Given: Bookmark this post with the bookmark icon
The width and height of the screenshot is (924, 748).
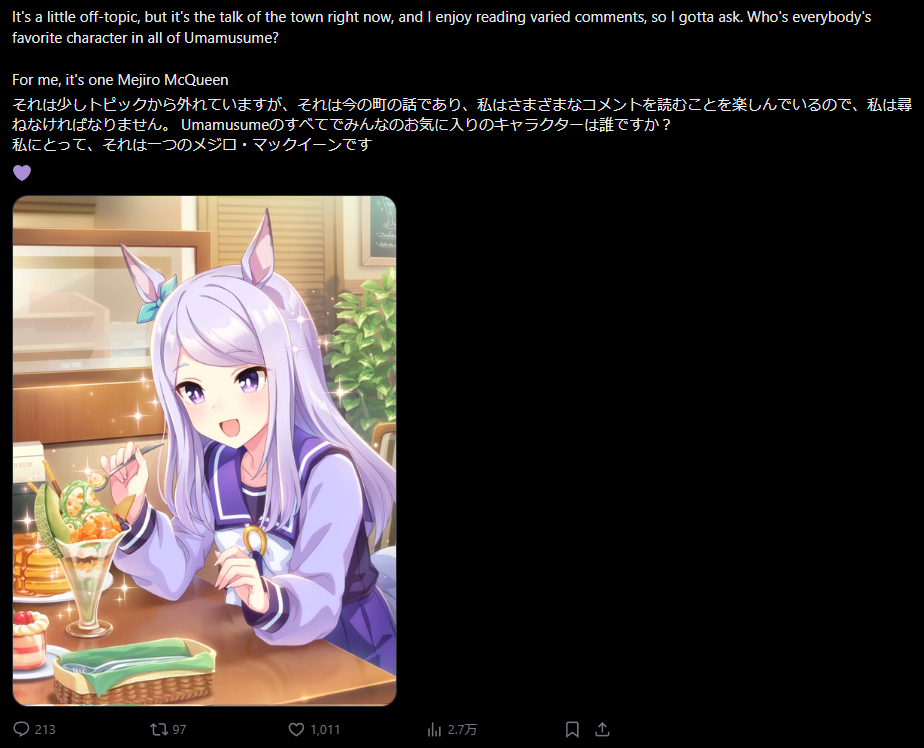Looking at the screenshot, I should point(572,730).
